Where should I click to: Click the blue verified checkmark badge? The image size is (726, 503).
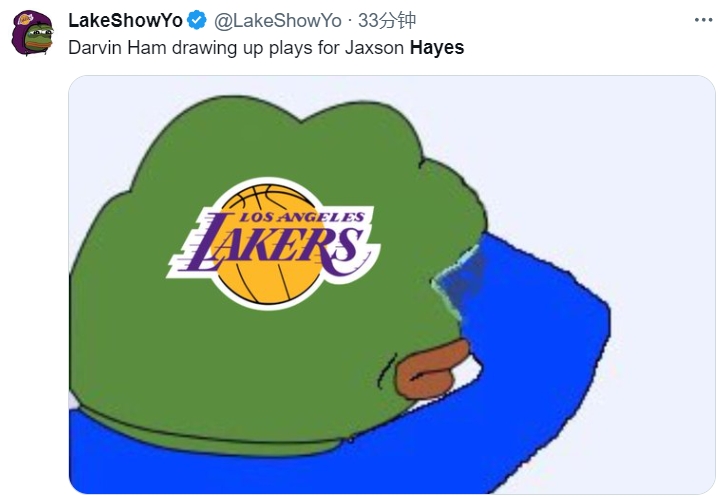197,20
